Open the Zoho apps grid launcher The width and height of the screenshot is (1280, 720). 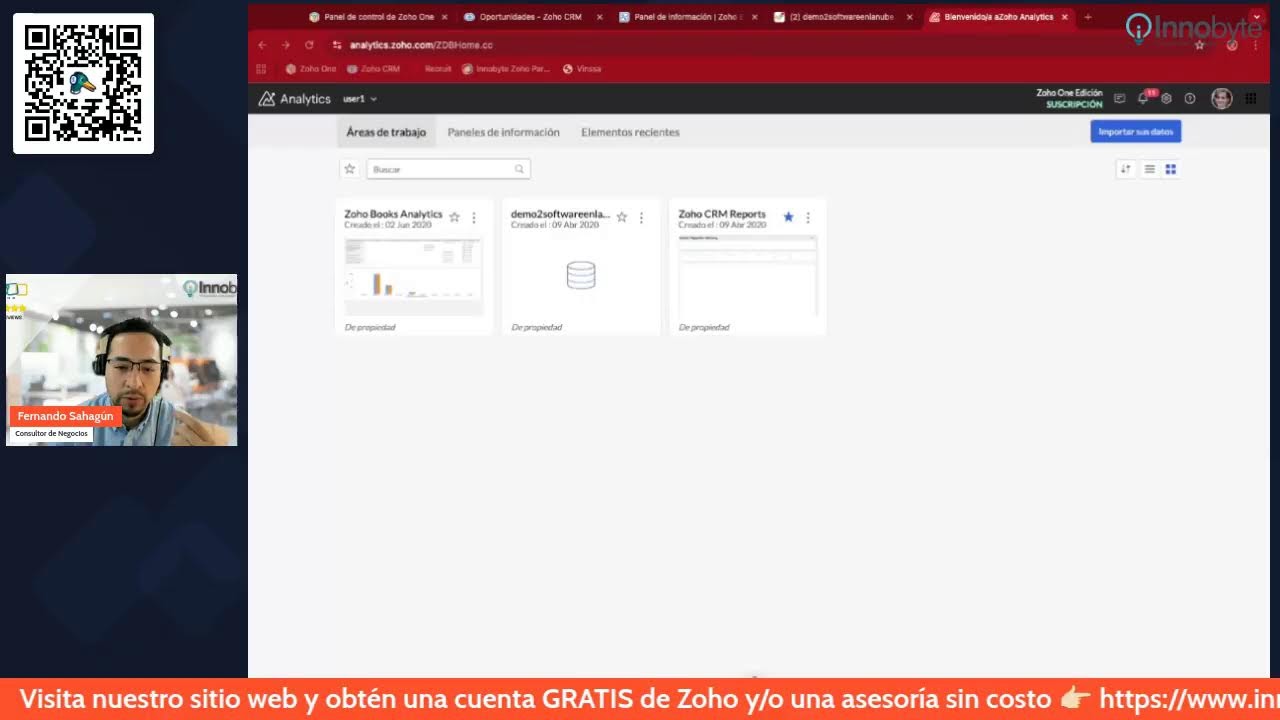(1251, 99)
